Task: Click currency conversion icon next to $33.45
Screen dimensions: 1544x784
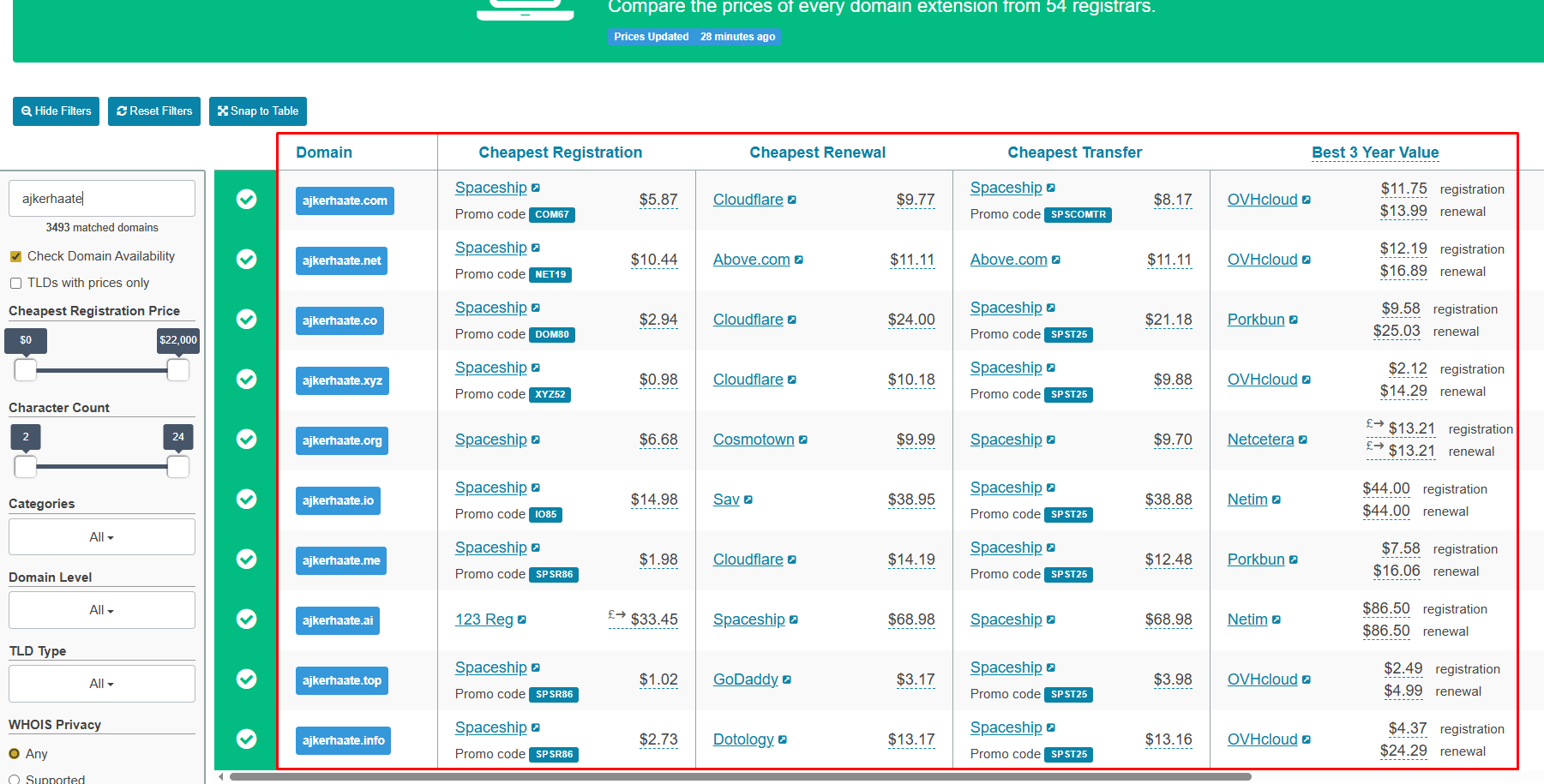Action: 617,614
